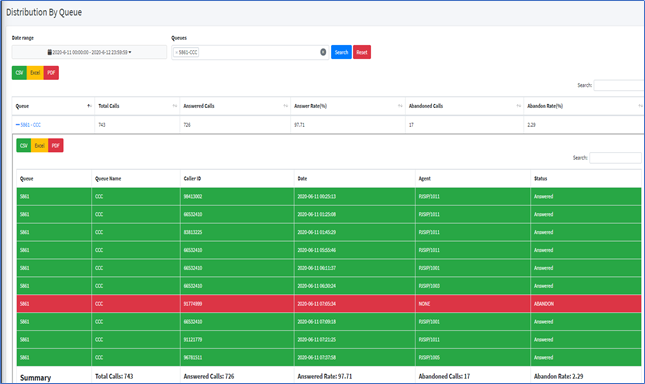The image size is (645, 384).
Task: Remove the 5861-CCC tag from Queues
Action: tap(176, 53)
